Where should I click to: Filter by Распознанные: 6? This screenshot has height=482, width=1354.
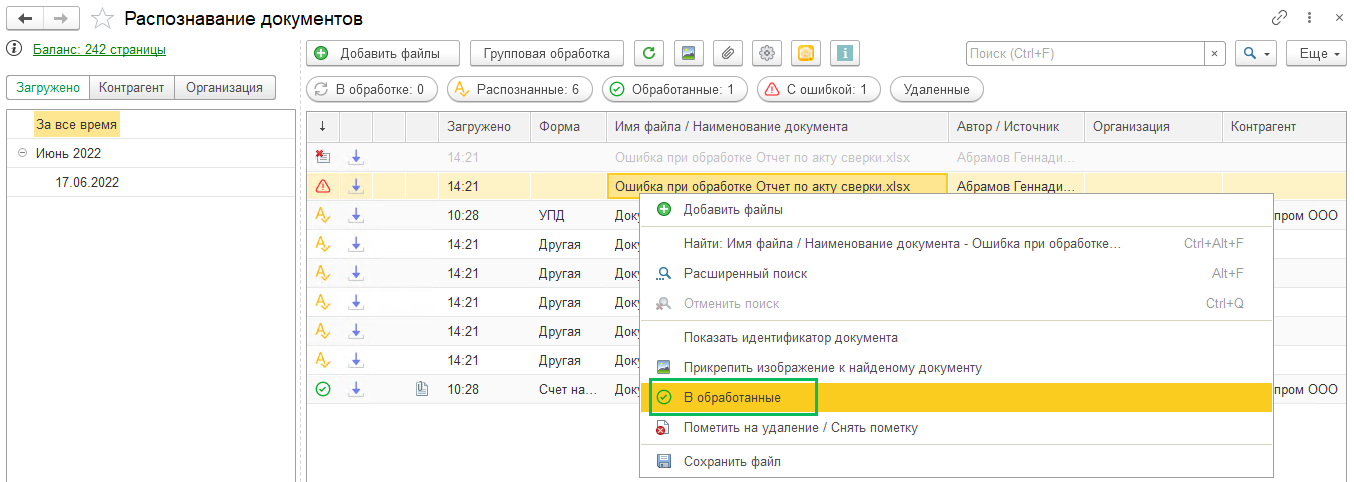pos(519,90)
